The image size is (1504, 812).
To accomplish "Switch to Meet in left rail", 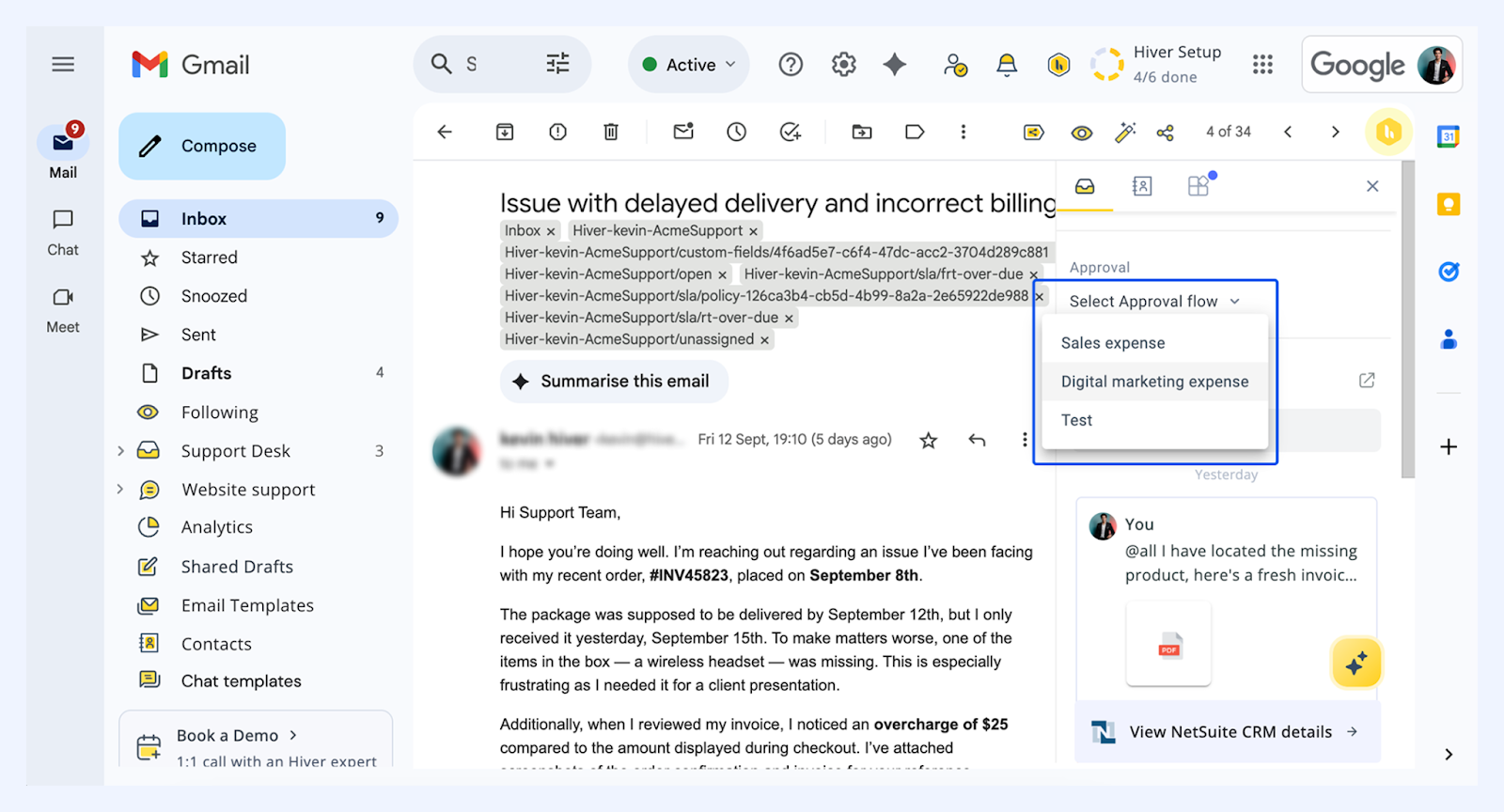I will pos(63,310).
